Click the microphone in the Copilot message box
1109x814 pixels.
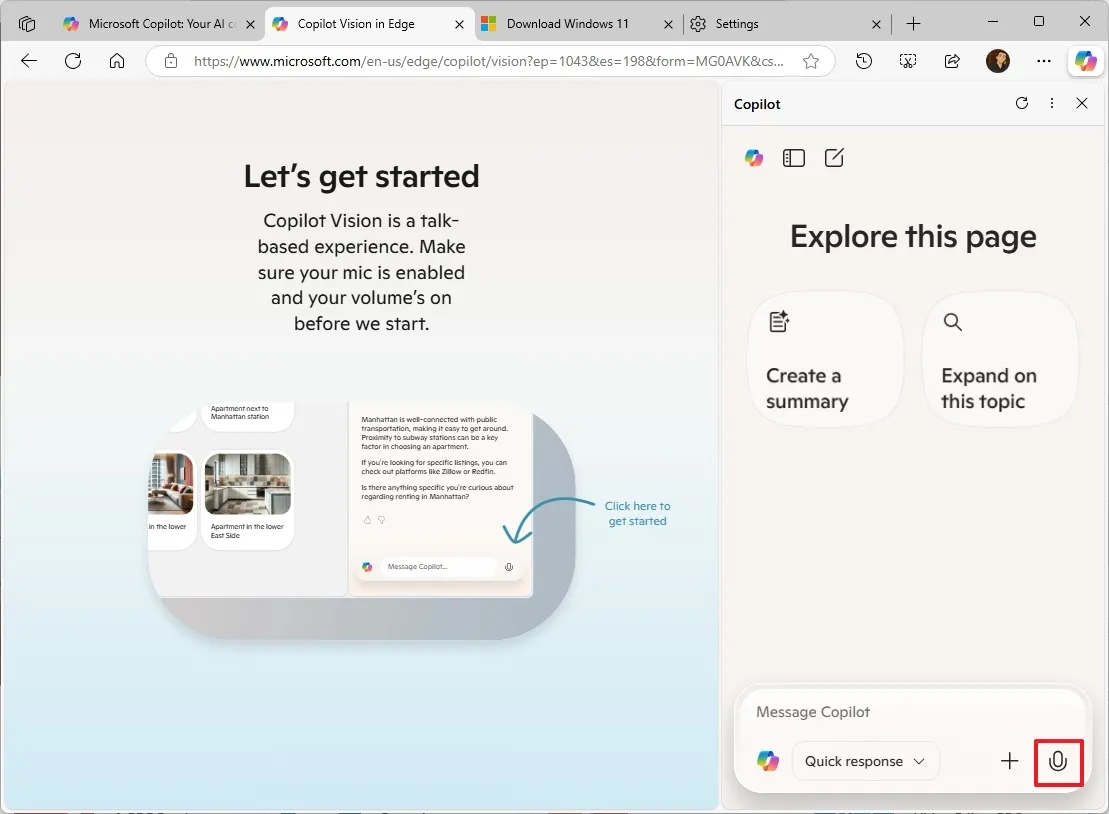coord(1058,762)
